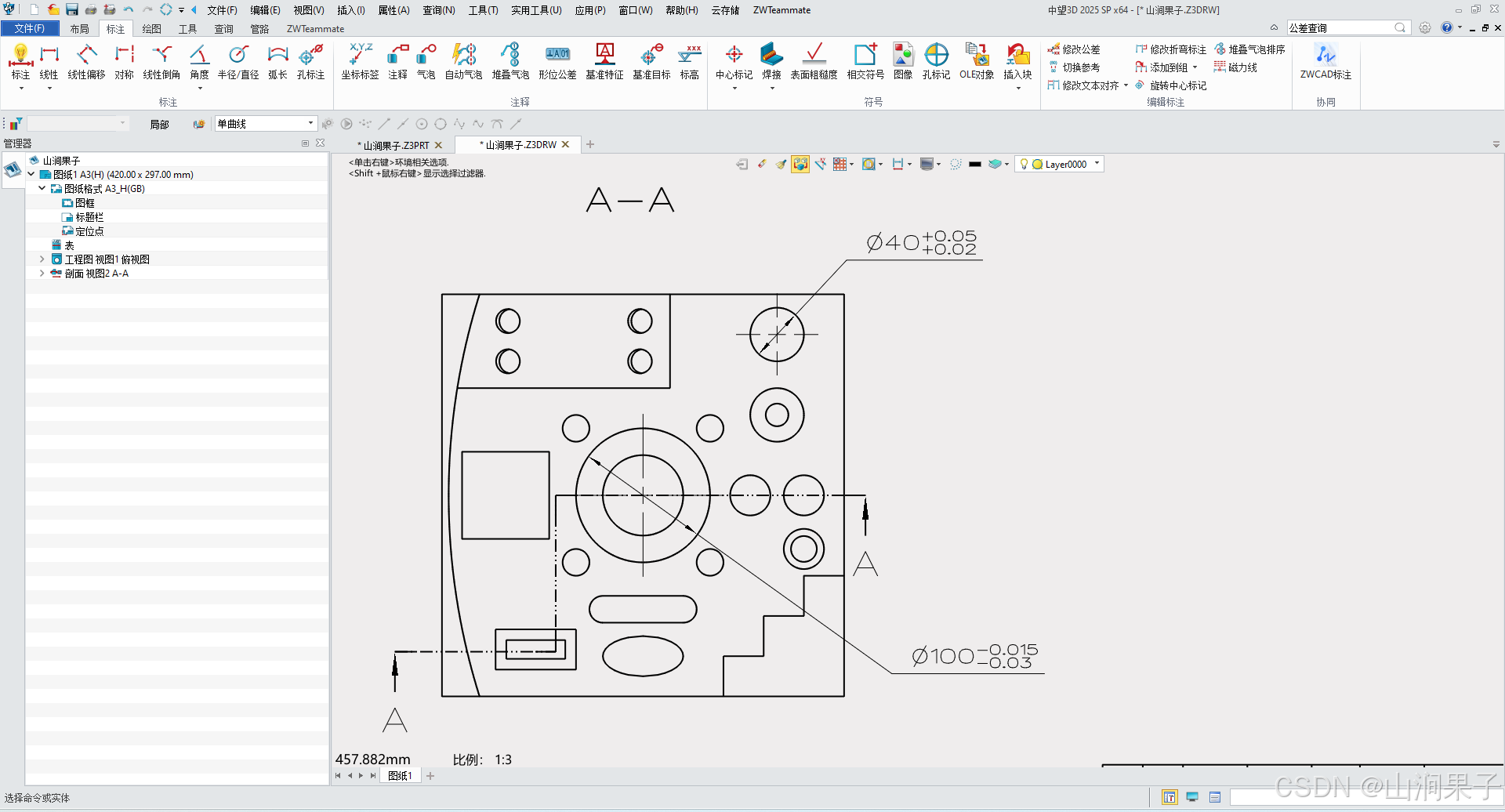Open the 修改文本对齐 dropdown
This screenshot has width=1505, height=812.
coord(1126,85)
